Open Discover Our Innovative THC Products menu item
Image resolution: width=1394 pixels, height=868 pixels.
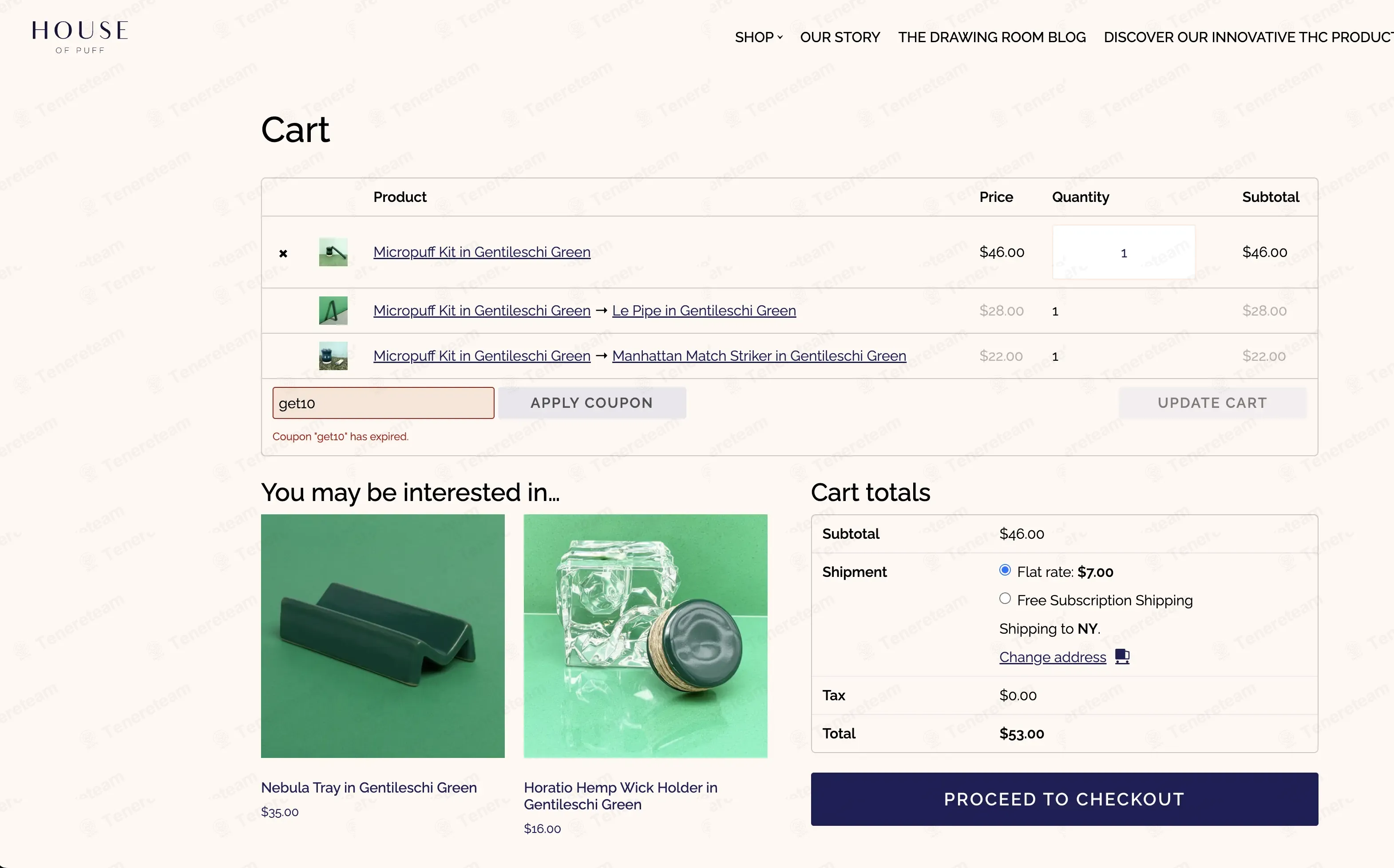[1249, 37]
